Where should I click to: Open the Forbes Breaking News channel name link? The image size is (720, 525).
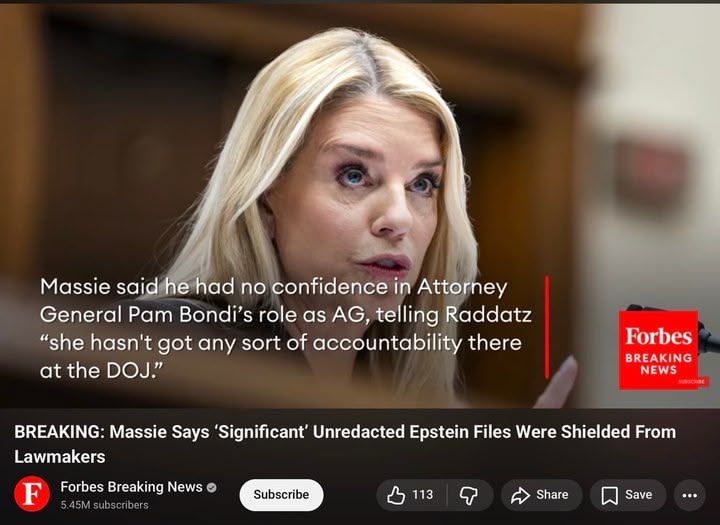click(131, 487)
